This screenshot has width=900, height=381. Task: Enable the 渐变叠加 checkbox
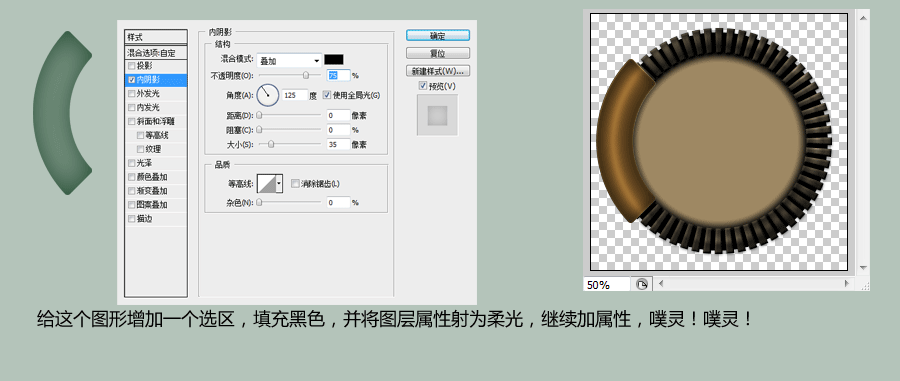132,190
